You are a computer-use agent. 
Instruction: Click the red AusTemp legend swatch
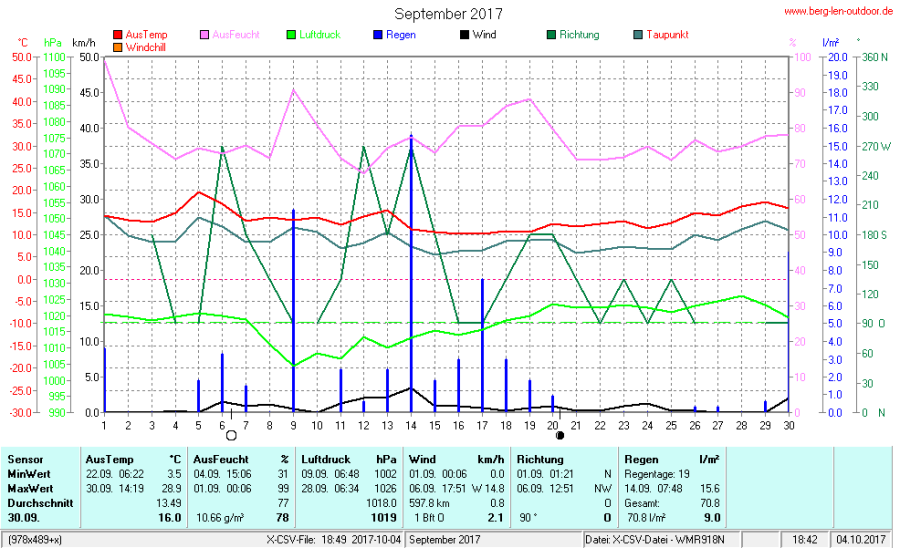pos(118,35)
